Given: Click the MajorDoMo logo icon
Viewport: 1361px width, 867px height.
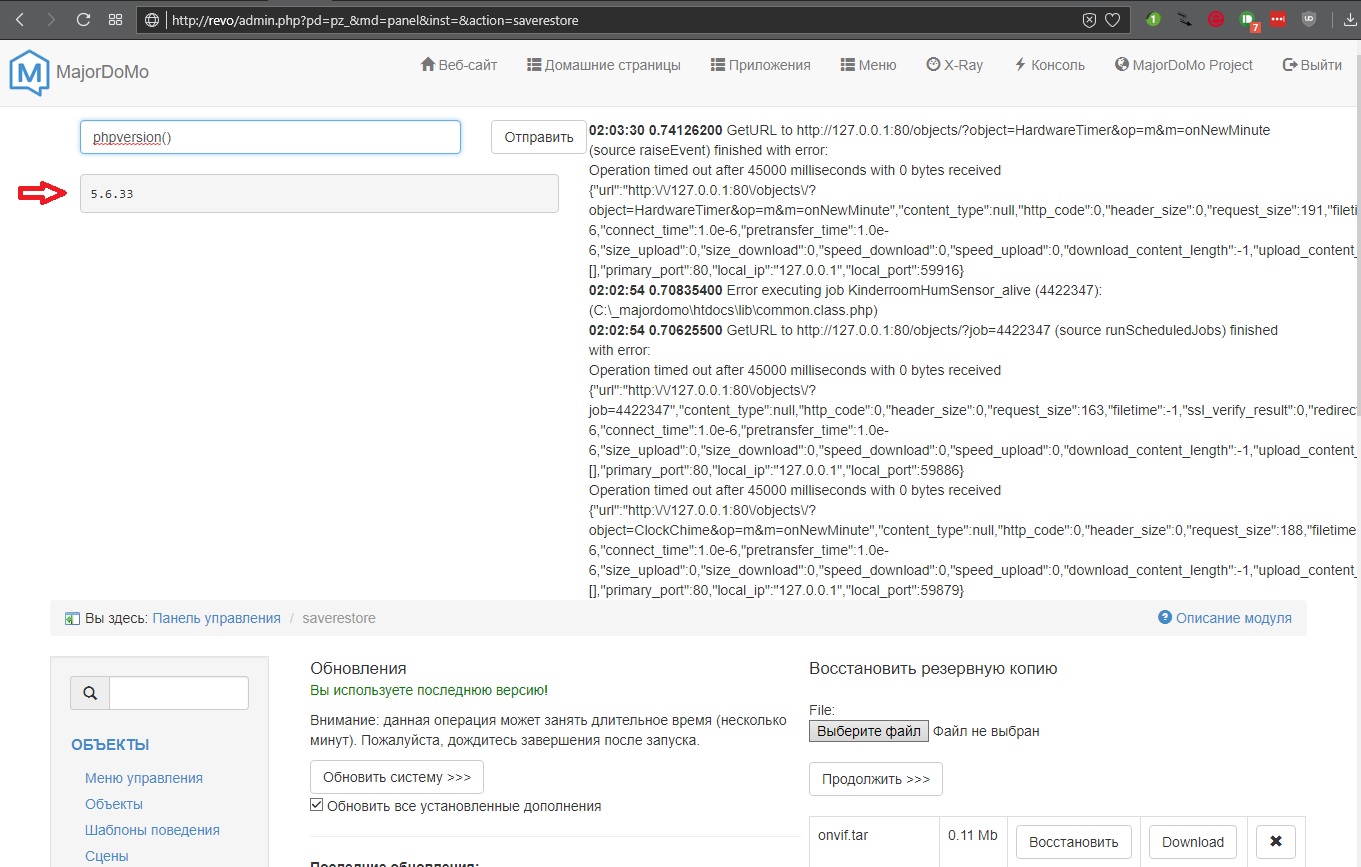Looking at the screenshot, I should click(29, 72).
